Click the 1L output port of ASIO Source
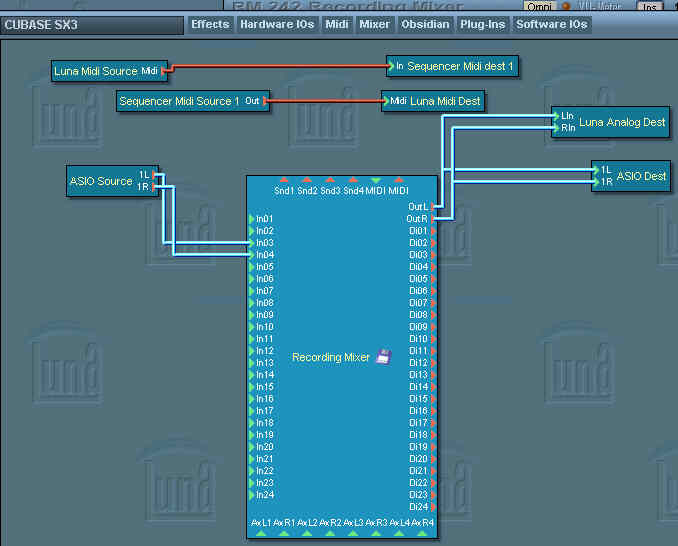 (x=155, y=175)
